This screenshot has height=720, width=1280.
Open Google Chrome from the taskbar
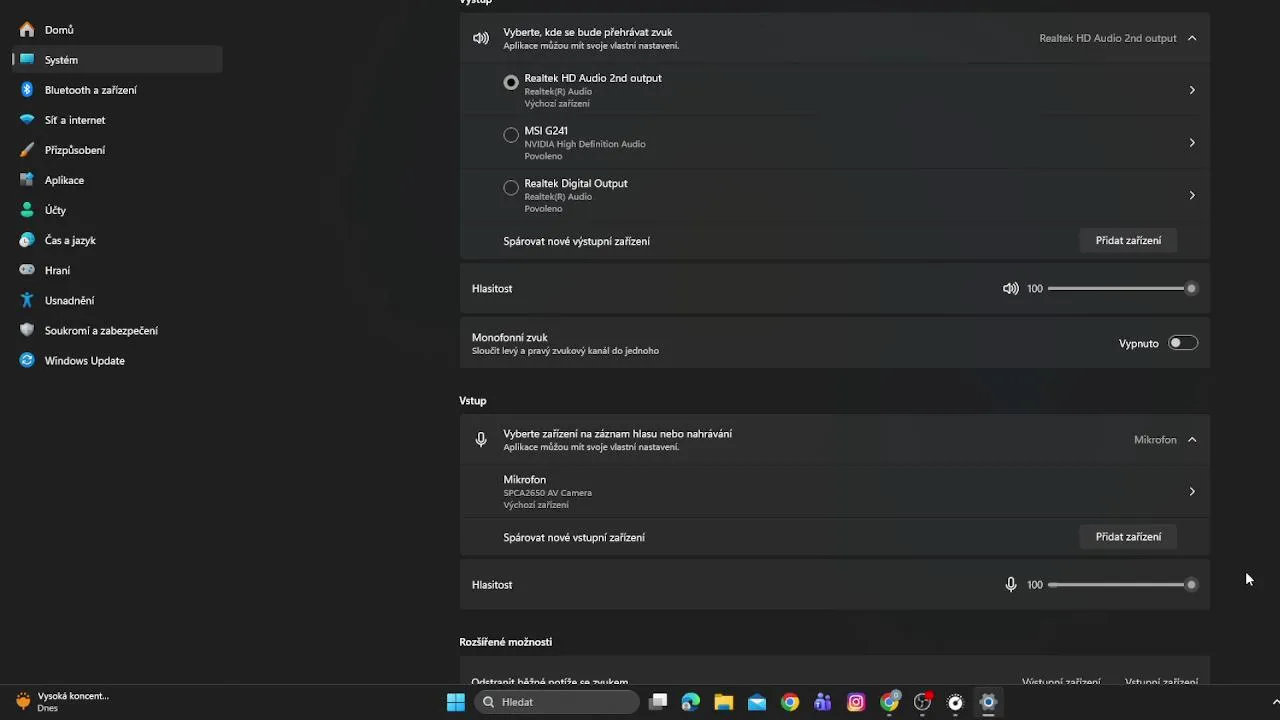click(x=790, y=702)
